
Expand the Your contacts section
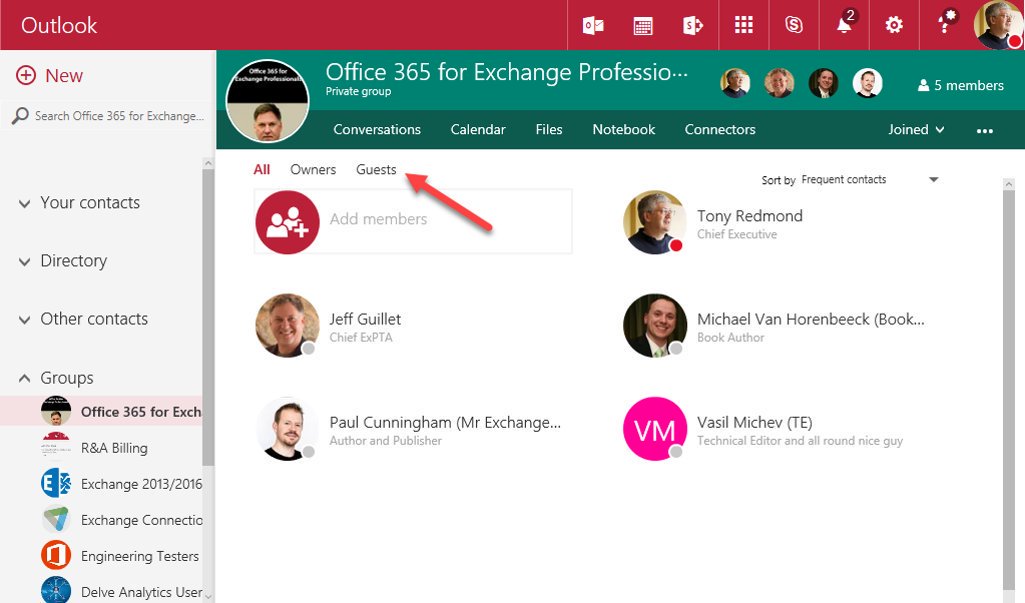(x=24, y=203)
